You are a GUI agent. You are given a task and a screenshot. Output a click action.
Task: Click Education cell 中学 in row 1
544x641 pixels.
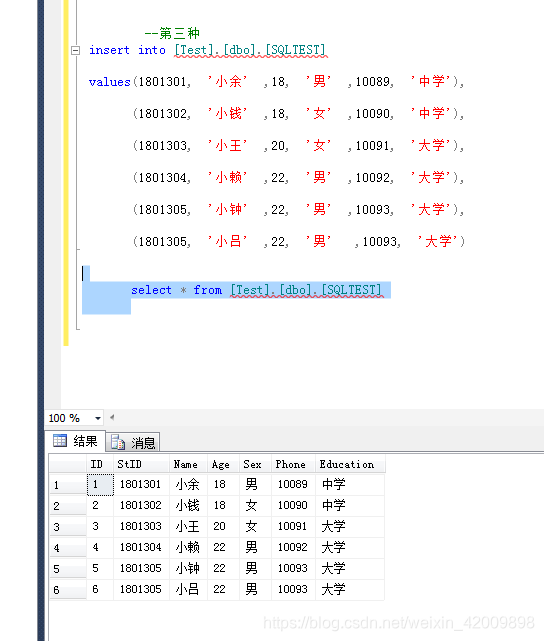350,485
